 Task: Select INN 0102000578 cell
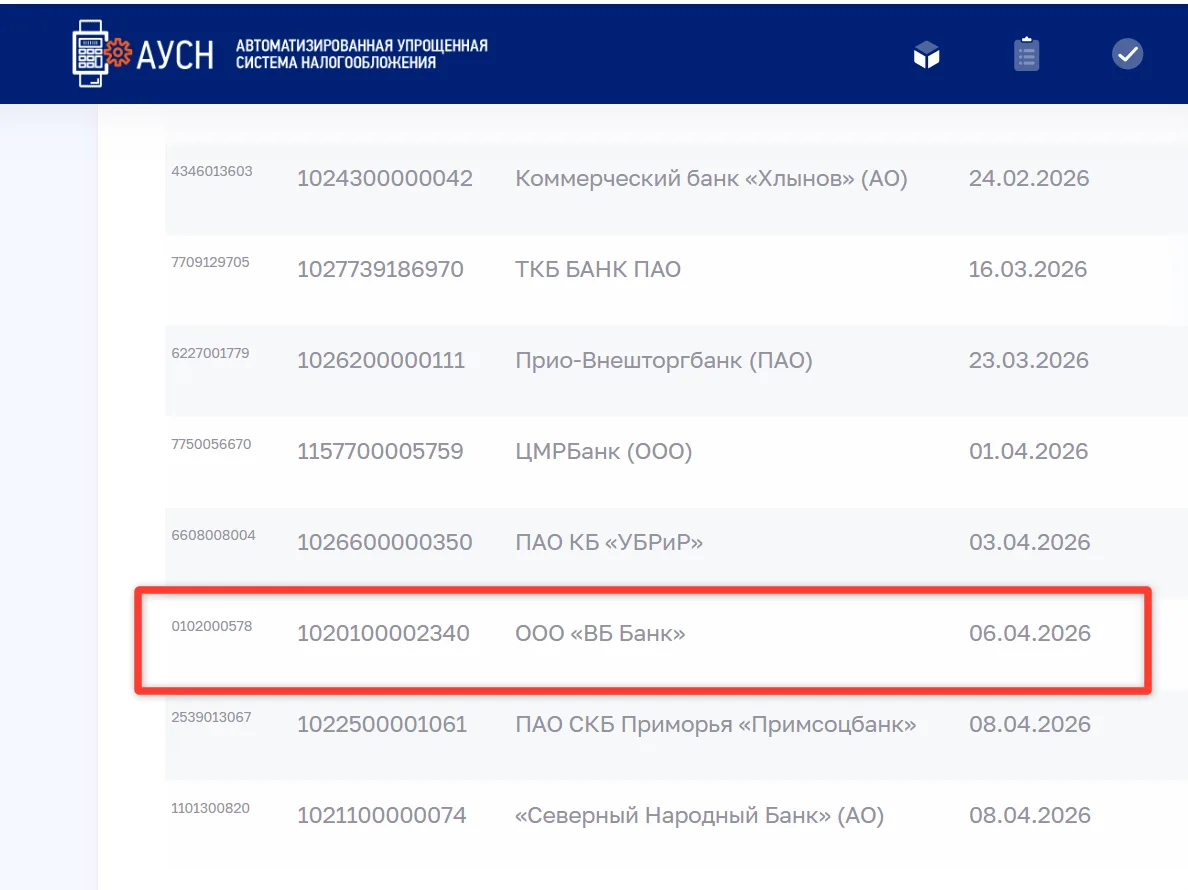(211, 626)
